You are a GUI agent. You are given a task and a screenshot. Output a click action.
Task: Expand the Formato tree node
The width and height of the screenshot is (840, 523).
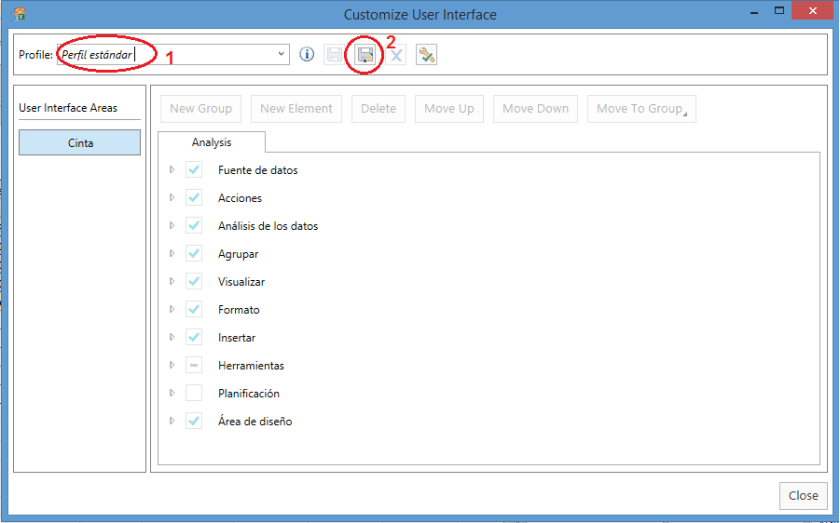tap(172, 310)
